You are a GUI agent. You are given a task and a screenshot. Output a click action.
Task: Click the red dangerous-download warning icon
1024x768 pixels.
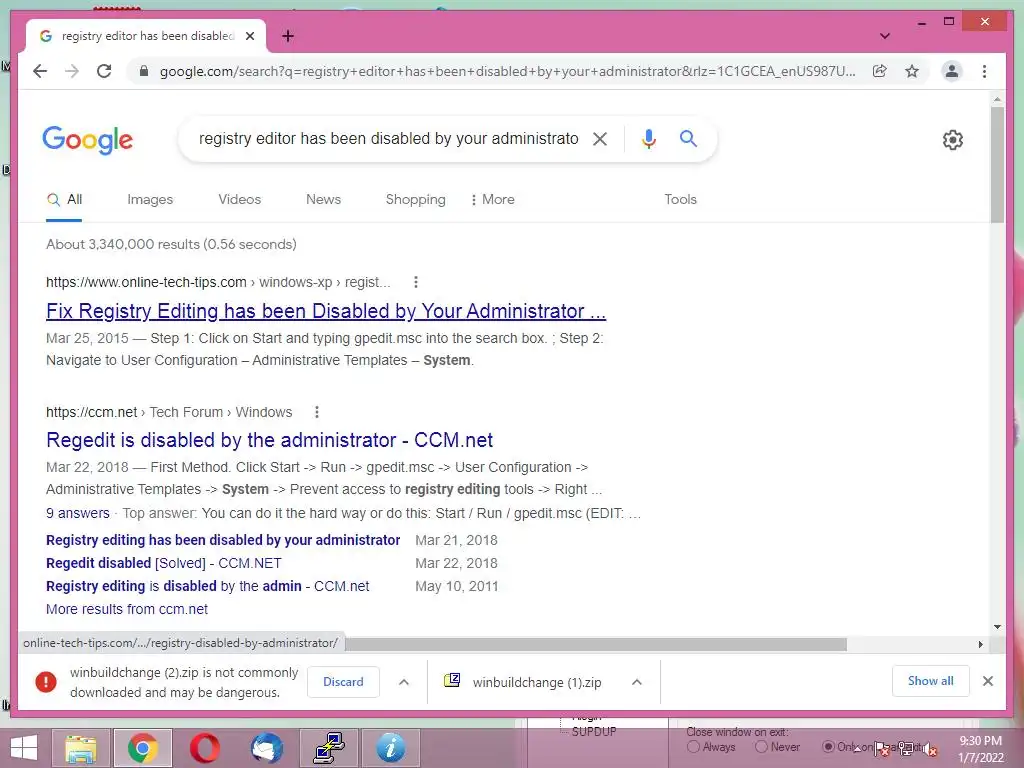pos(46,682)
